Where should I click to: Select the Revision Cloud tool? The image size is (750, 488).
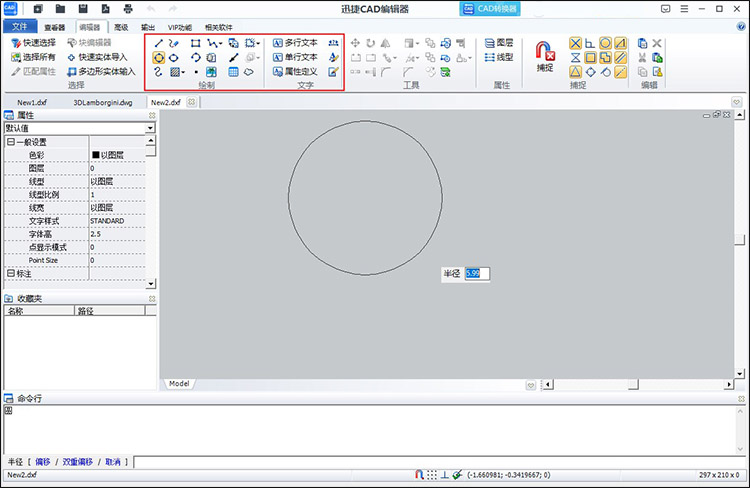click(248, 72)
